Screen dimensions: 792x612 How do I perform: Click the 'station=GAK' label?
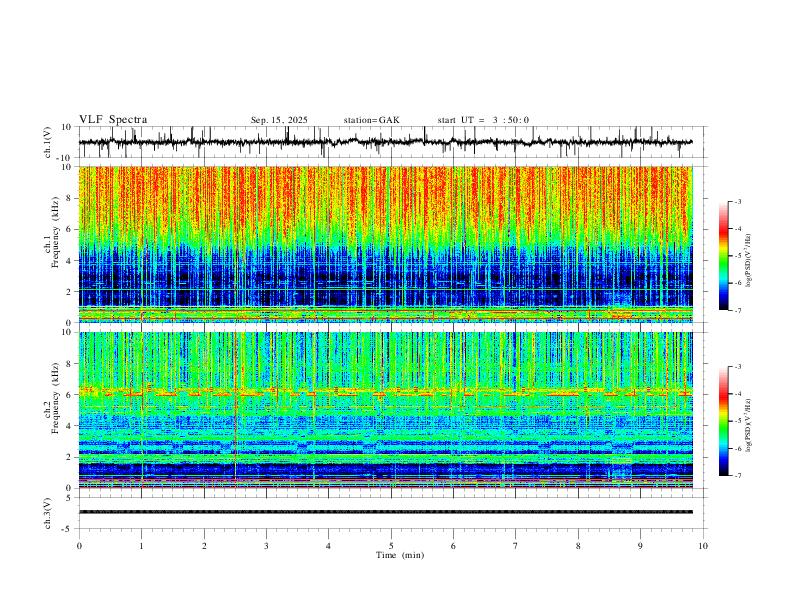(x=371, y=120)
